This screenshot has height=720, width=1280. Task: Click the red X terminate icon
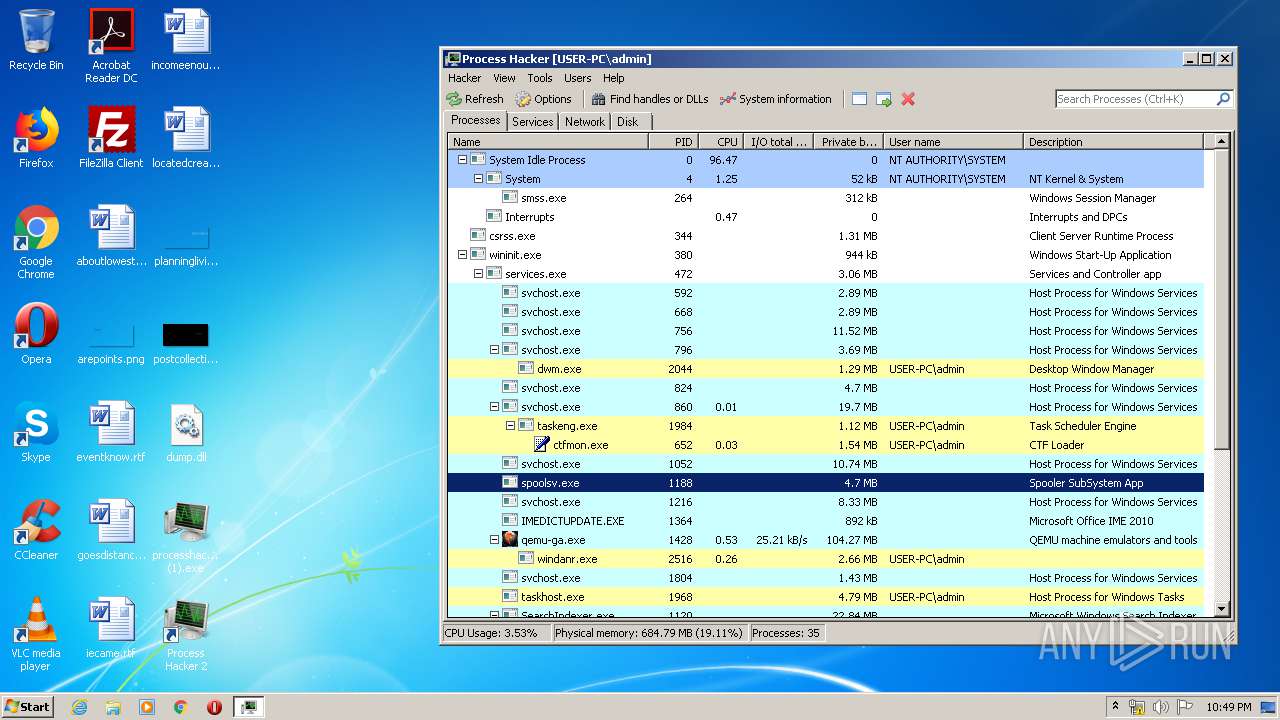point(908,99)
